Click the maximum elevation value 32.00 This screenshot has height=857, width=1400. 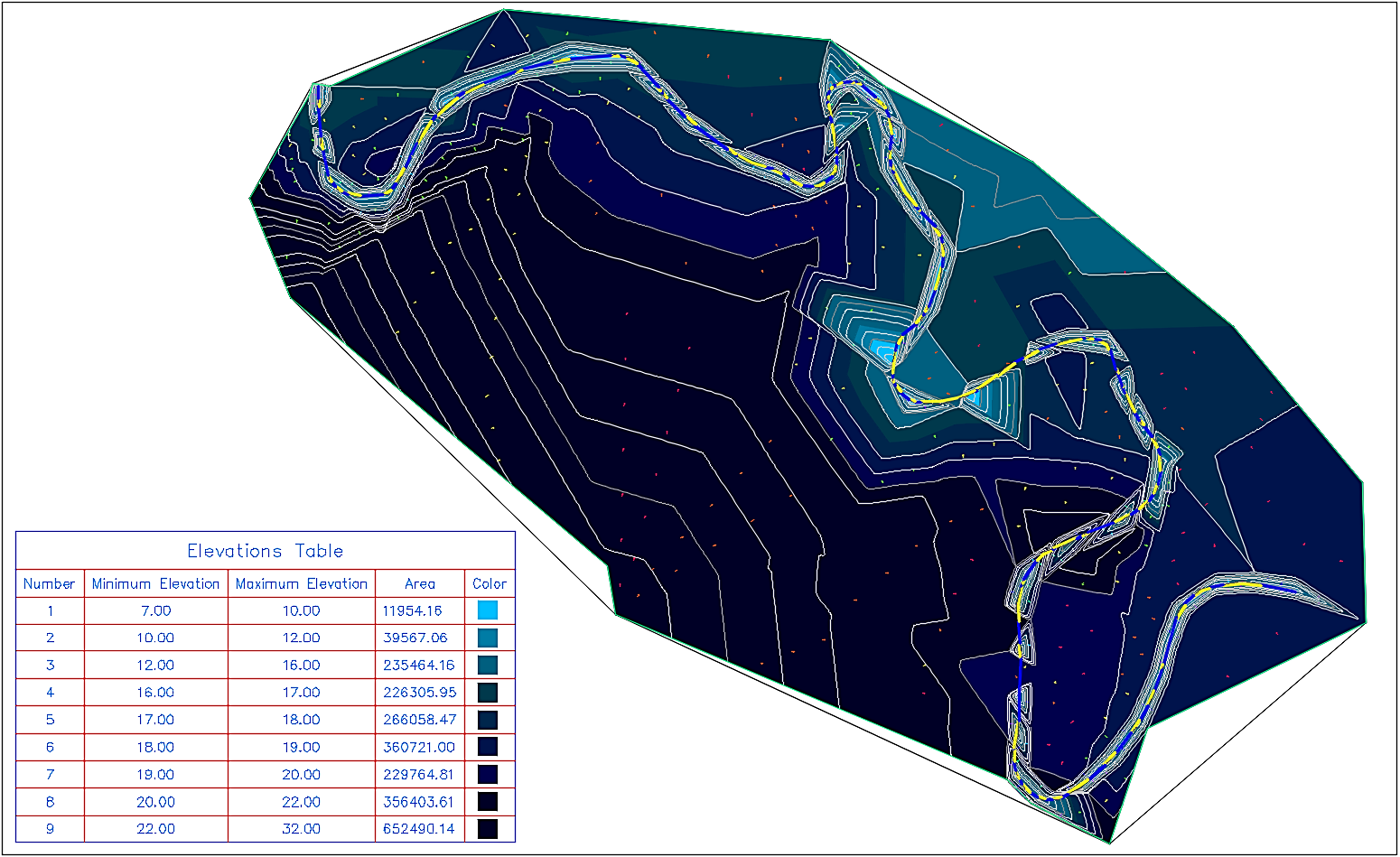tap(301, 829)
